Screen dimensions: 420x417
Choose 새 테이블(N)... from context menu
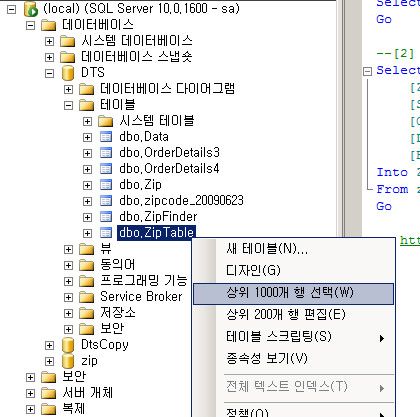point(293,249)
